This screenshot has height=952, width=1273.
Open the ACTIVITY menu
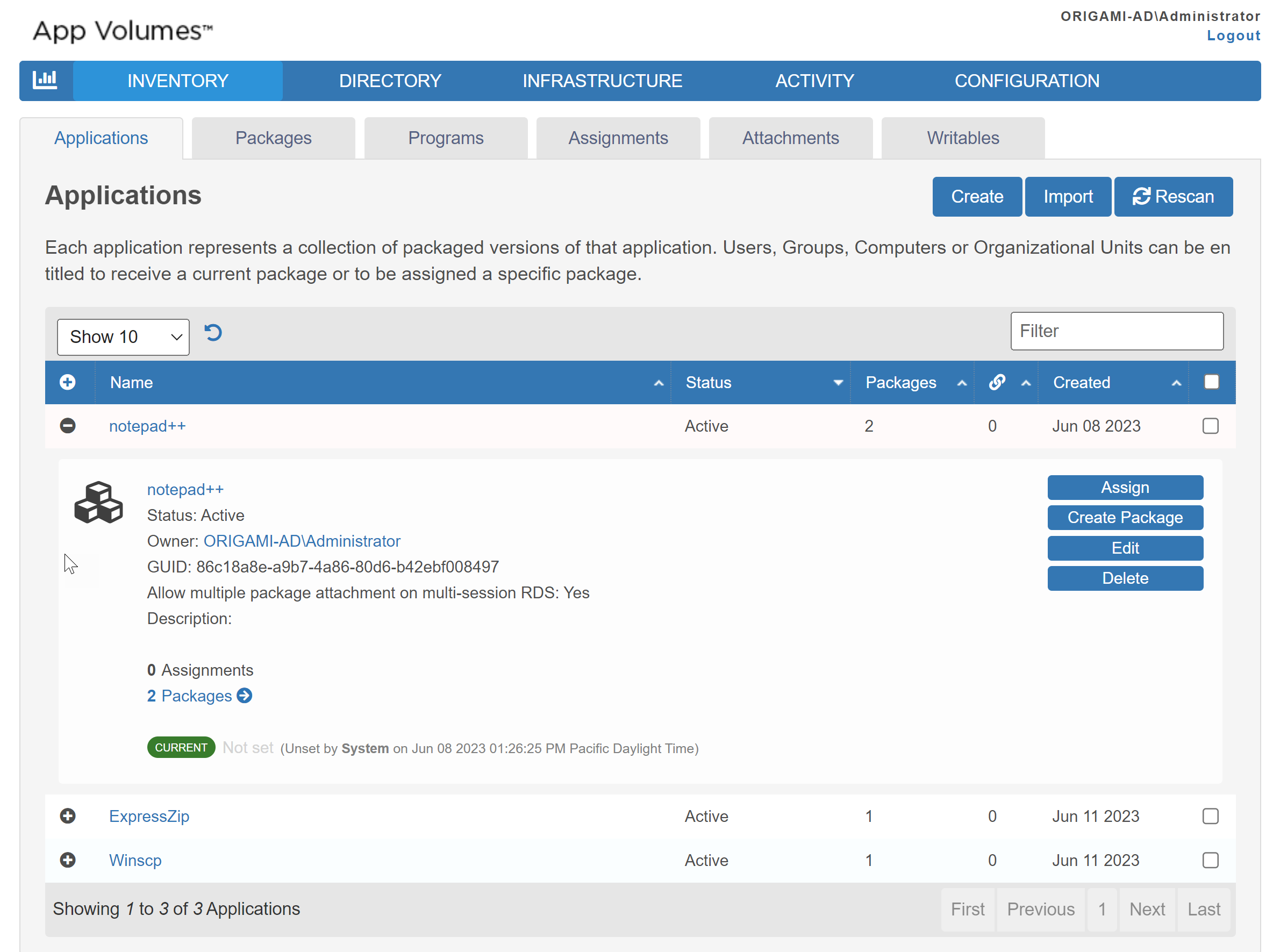coord(814,81)
